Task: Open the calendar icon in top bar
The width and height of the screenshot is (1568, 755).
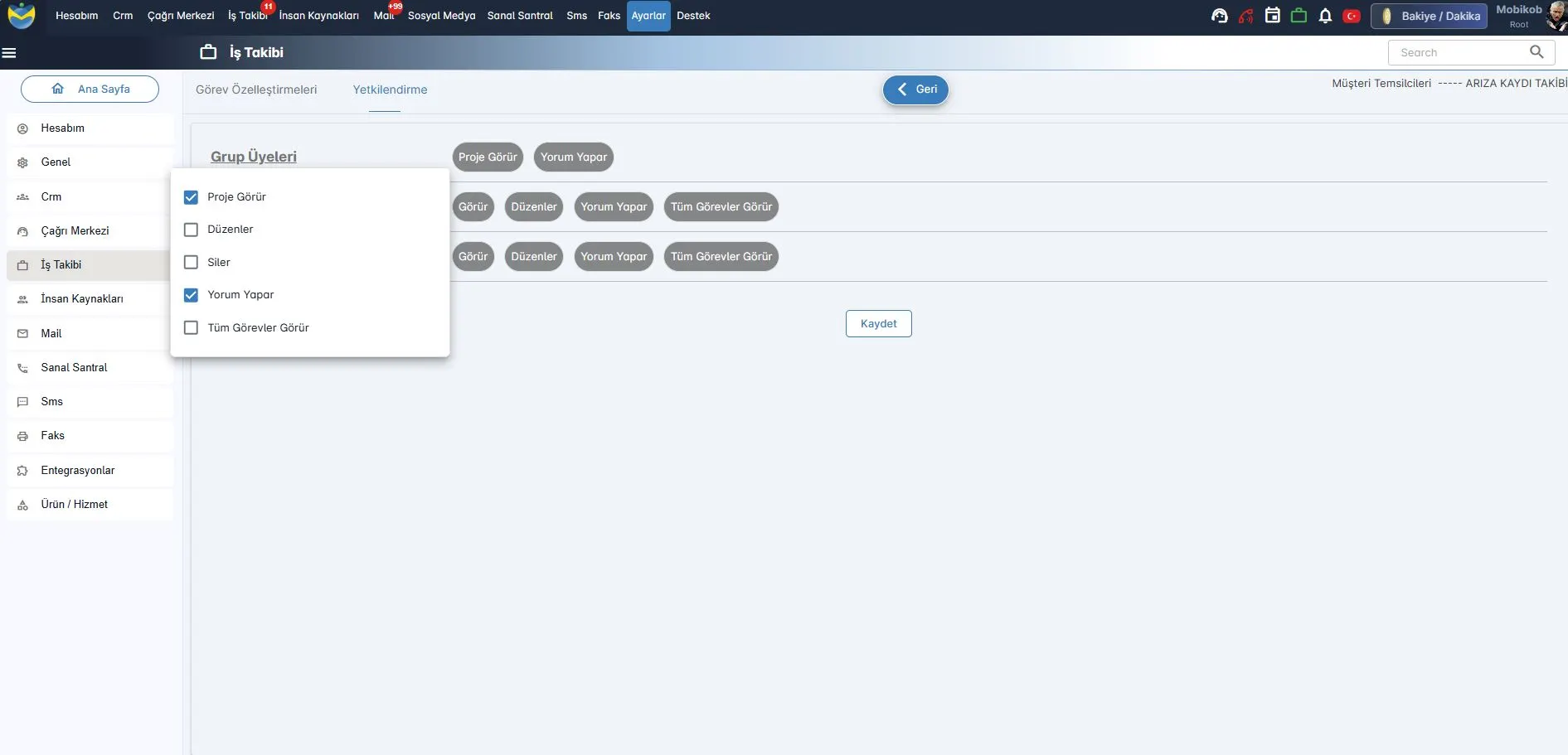Action: point(1272,16)
